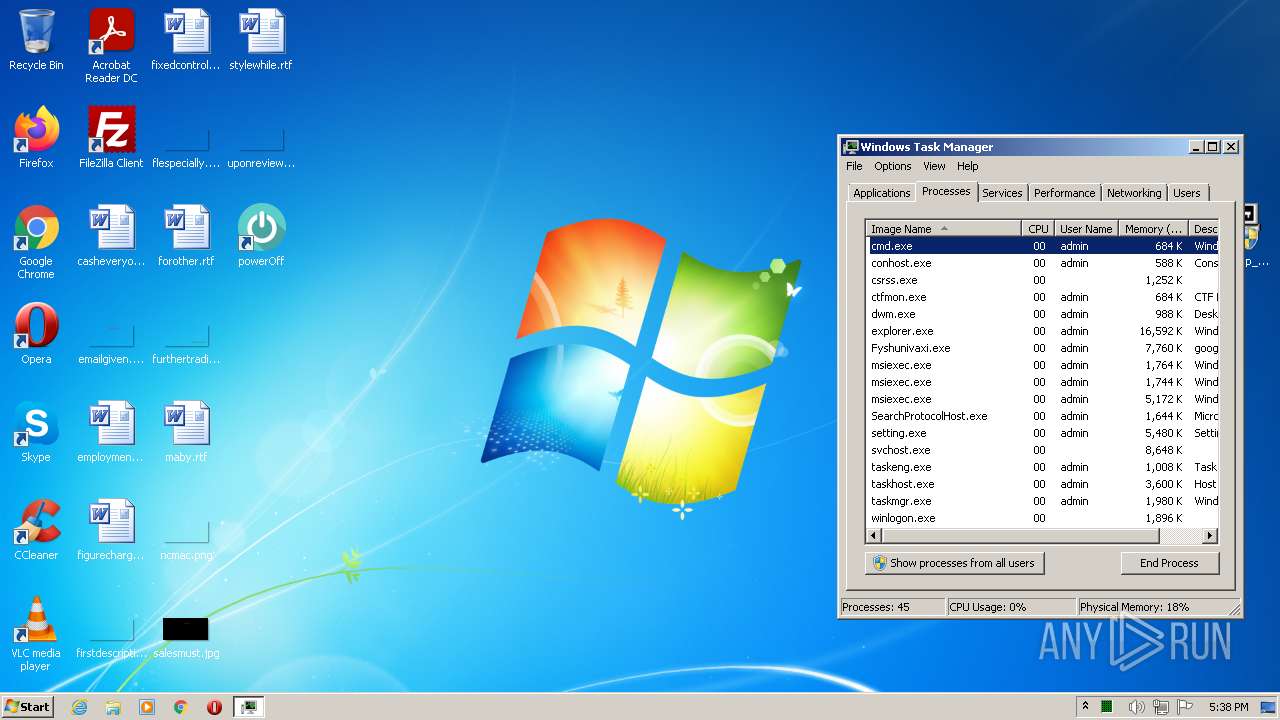1280x720 pixels.
Task: Select winlogon.exe process row
Action: pyautogui.click(x=1042, y=518)
